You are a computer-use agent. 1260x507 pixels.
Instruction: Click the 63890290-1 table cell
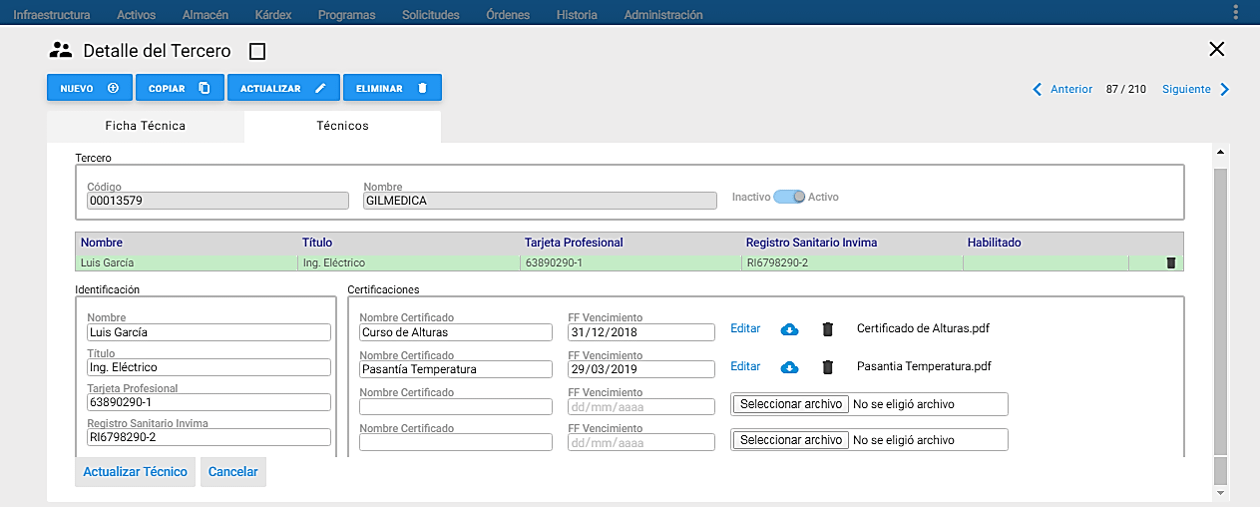pos(630,263)
